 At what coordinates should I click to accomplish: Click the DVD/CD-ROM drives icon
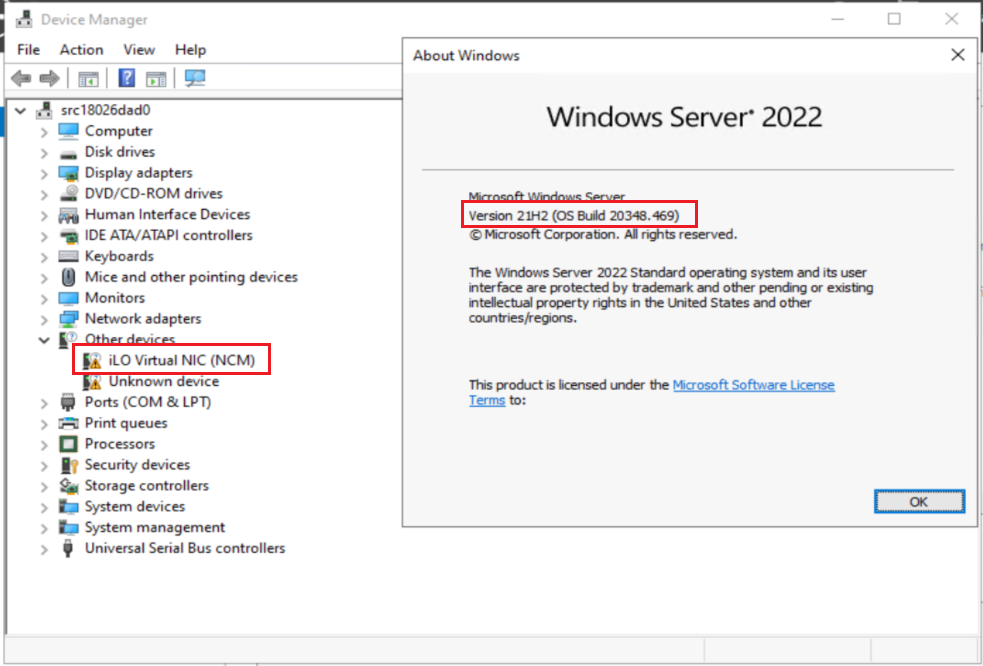pyautogui.click(x=68, y=194)
